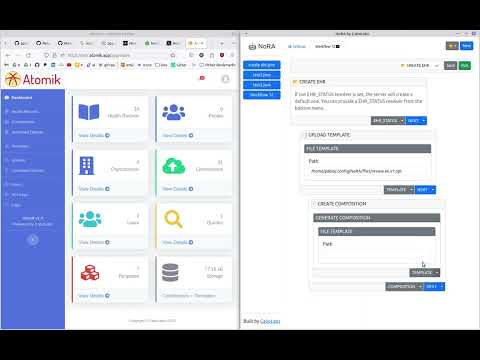480x360 pixels.
Task: Click the yellow magnifier Queries icon
Action: pos(173,219)
